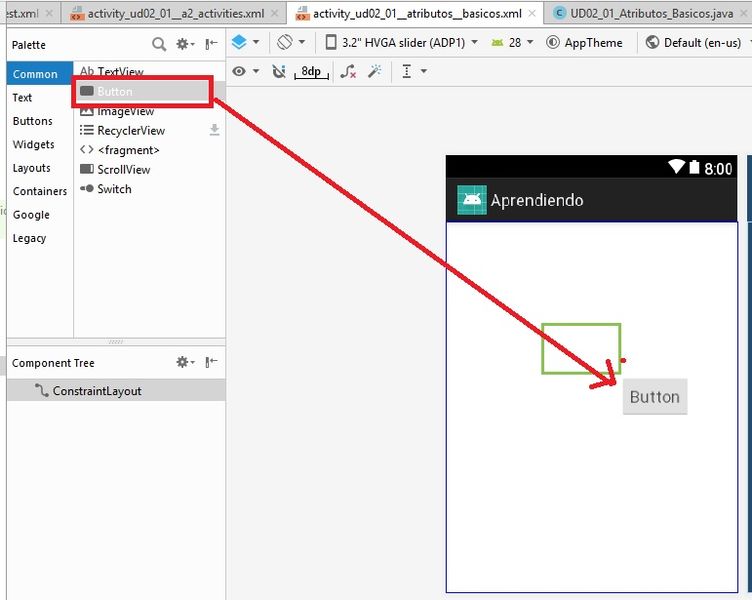Select ConstraintLayout in Component Tree
752x600 pixels.
(x=116, y=390)
